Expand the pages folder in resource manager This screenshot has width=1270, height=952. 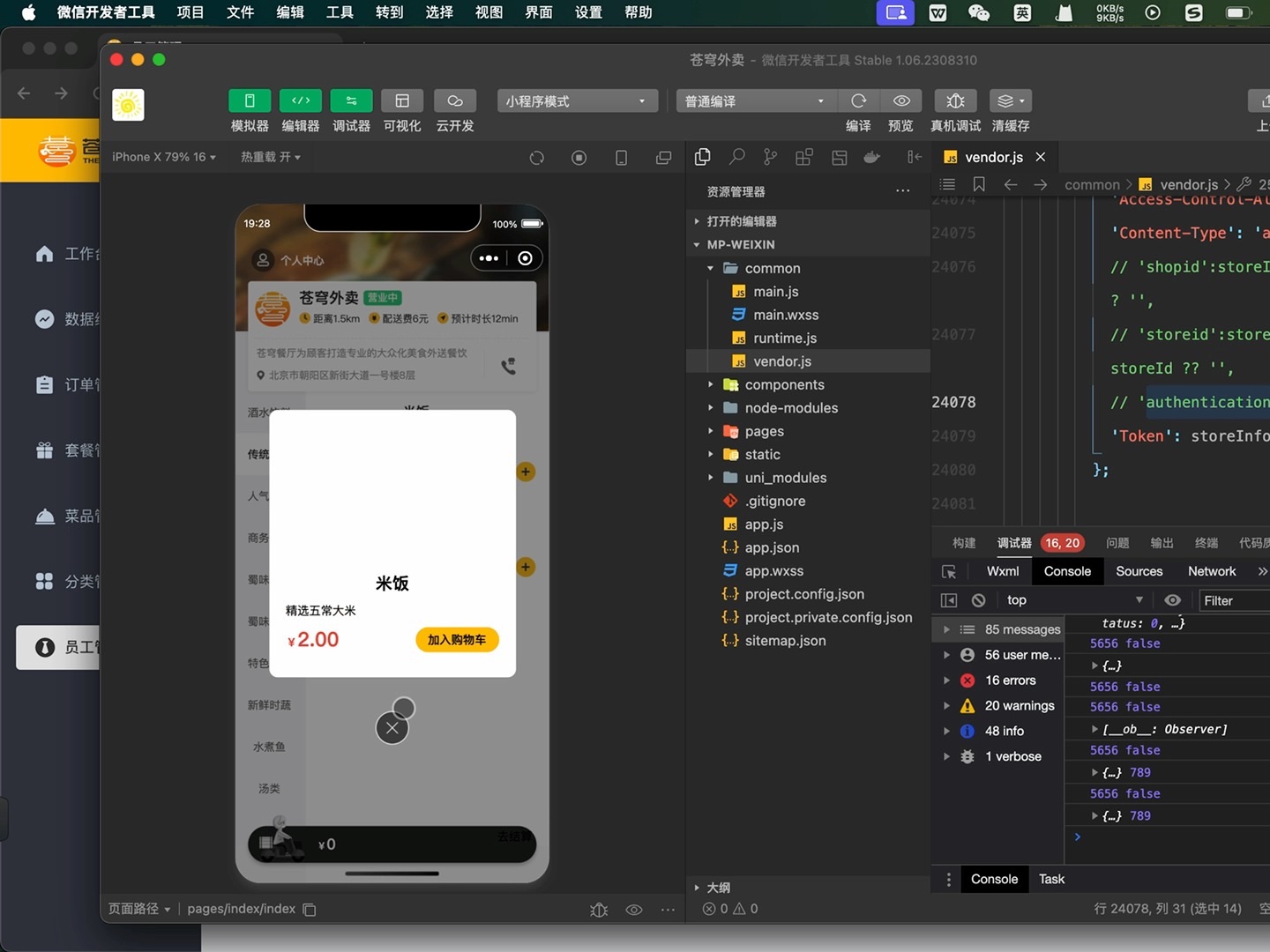(713, 431)
